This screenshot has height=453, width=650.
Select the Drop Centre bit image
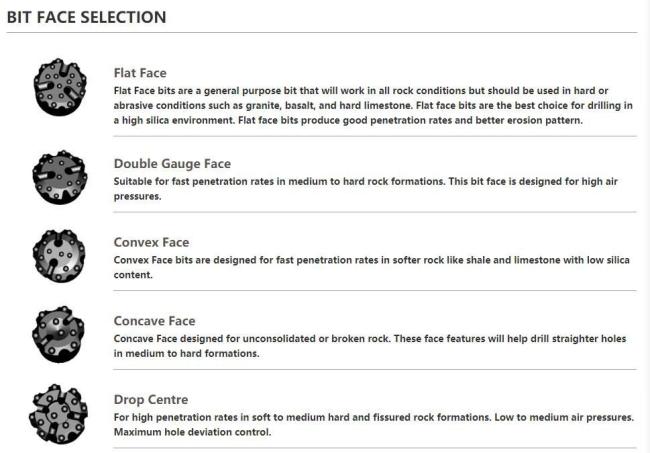click(56, 412)
